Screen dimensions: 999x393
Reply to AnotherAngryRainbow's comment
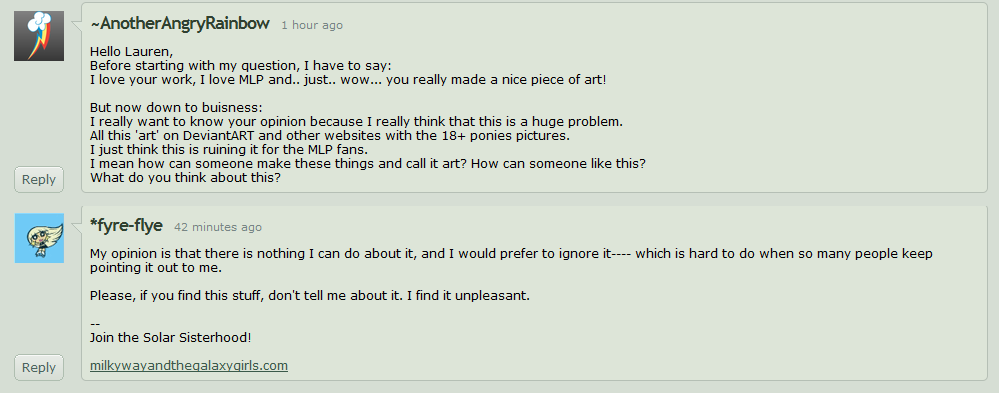(x=39, y=180)
